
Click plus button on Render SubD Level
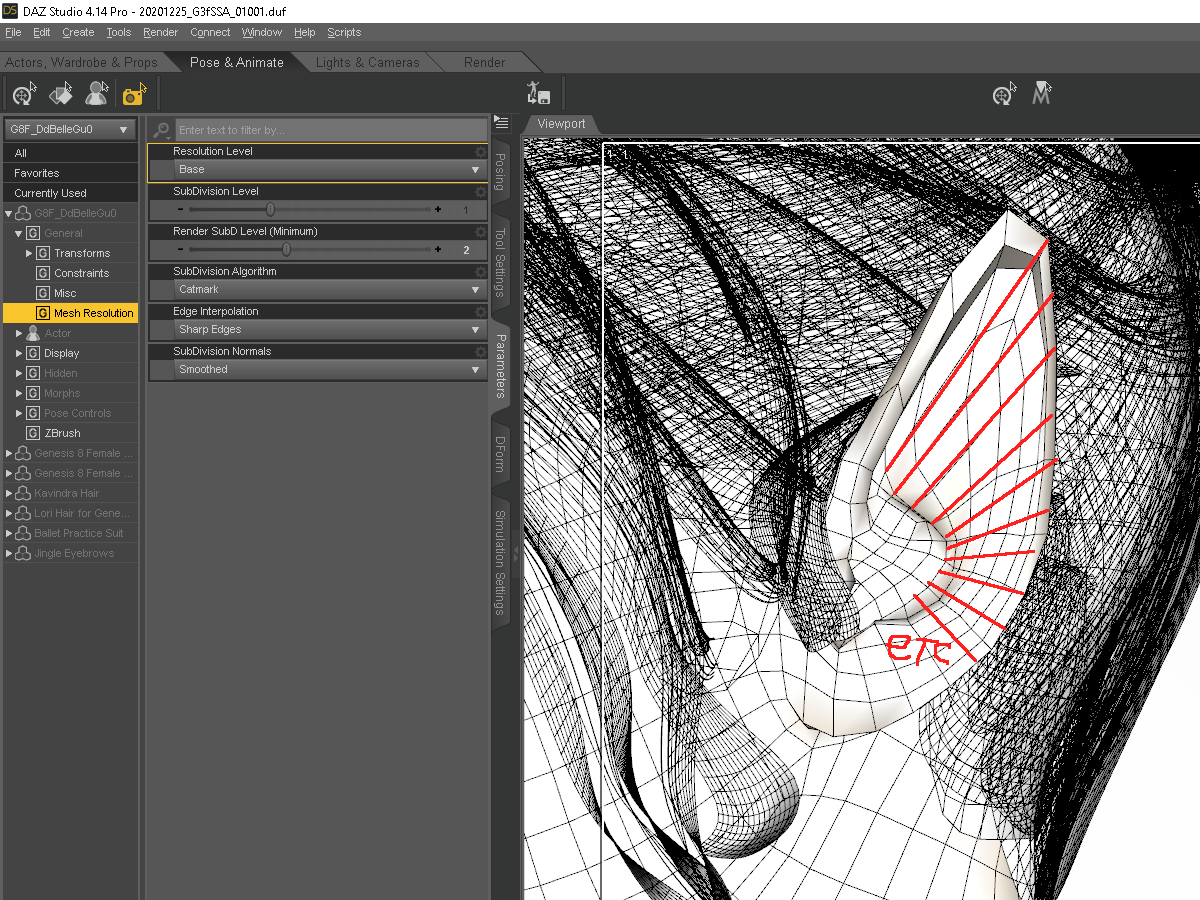[438, 250]
